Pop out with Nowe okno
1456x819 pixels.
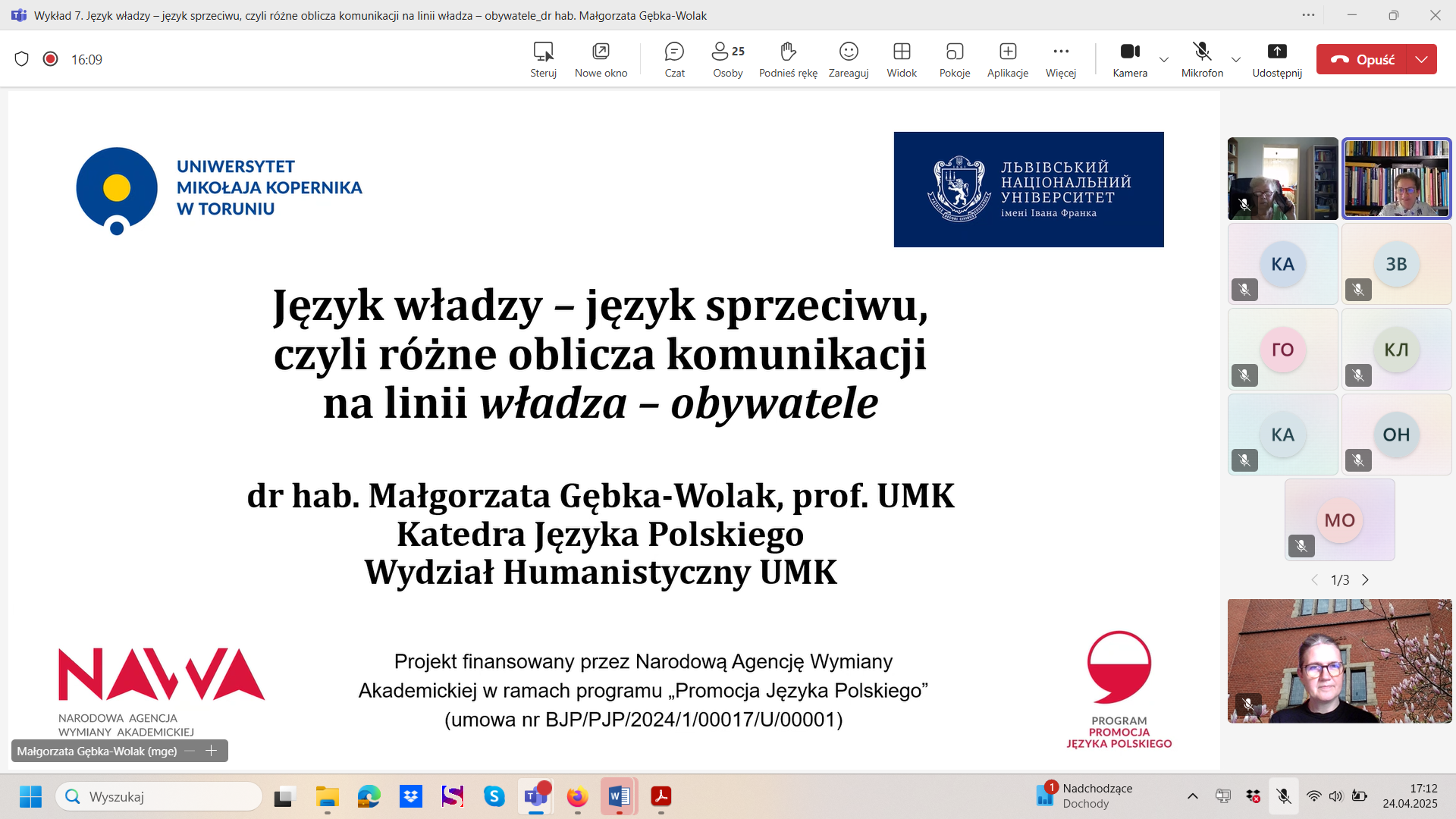tap(601, 59)
